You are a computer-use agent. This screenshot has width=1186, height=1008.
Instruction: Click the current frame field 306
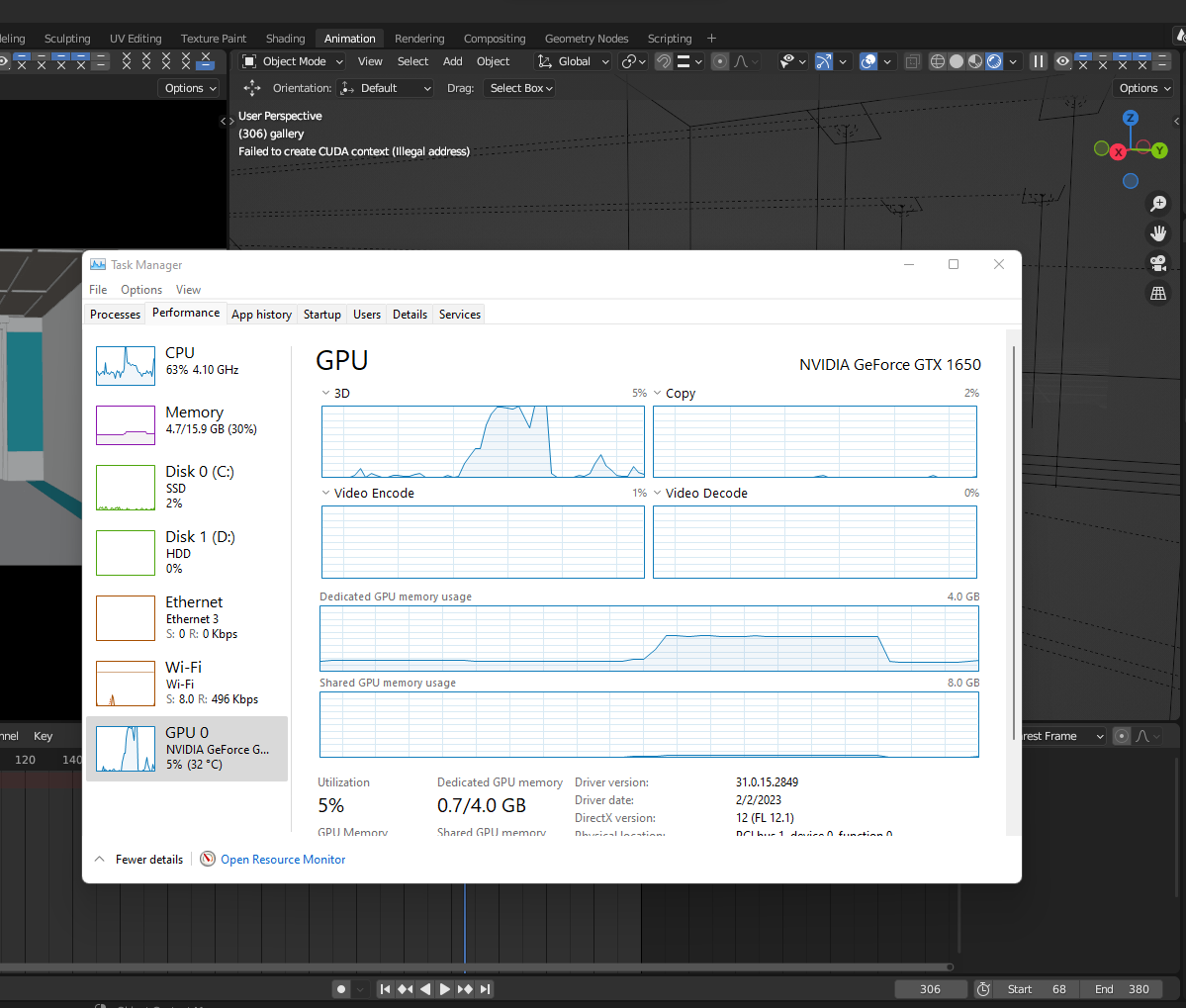(931, 989)
